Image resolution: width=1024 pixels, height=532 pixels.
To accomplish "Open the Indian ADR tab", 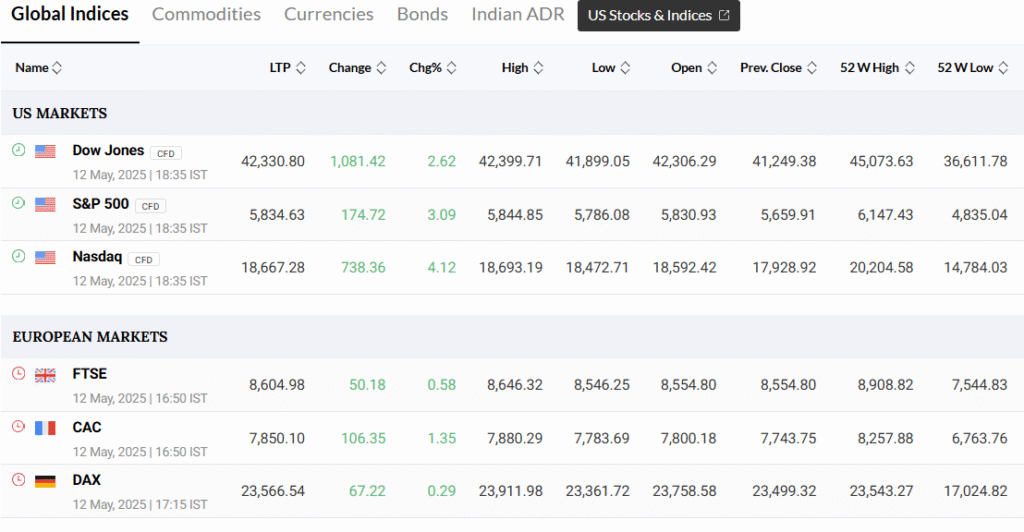I will (x=518, y=14).
